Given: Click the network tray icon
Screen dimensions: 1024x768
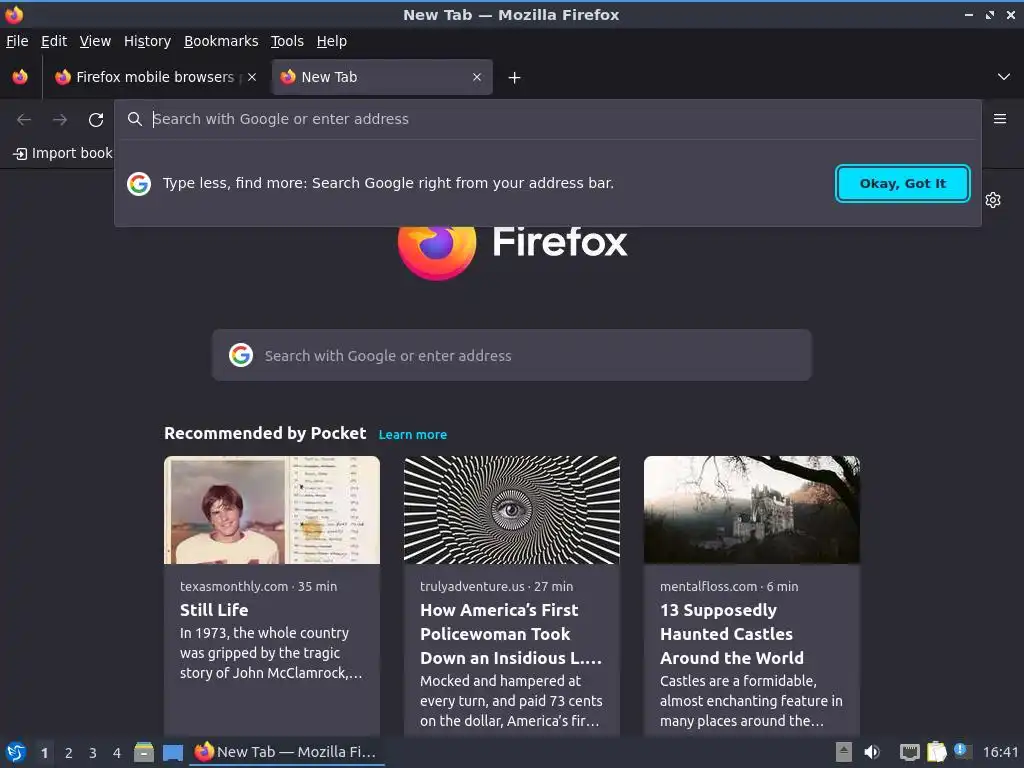Looking at the screenshot, I should [x=910, y=752].
